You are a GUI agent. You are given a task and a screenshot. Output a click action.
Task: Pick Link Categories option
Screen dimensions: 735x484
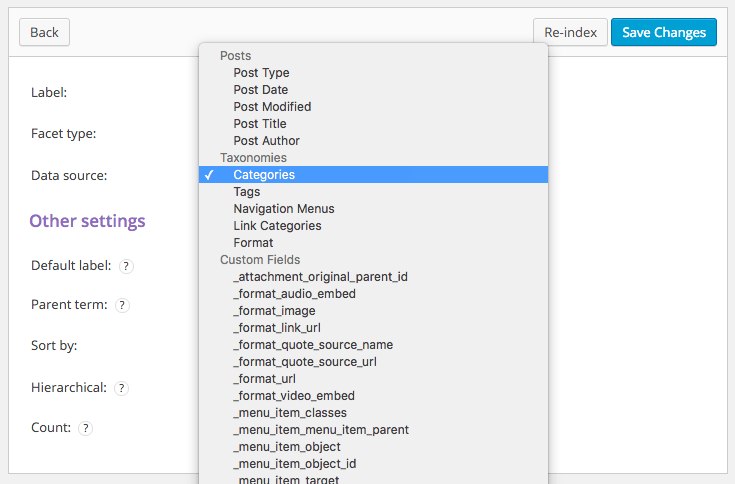click(x=277, y=226)
